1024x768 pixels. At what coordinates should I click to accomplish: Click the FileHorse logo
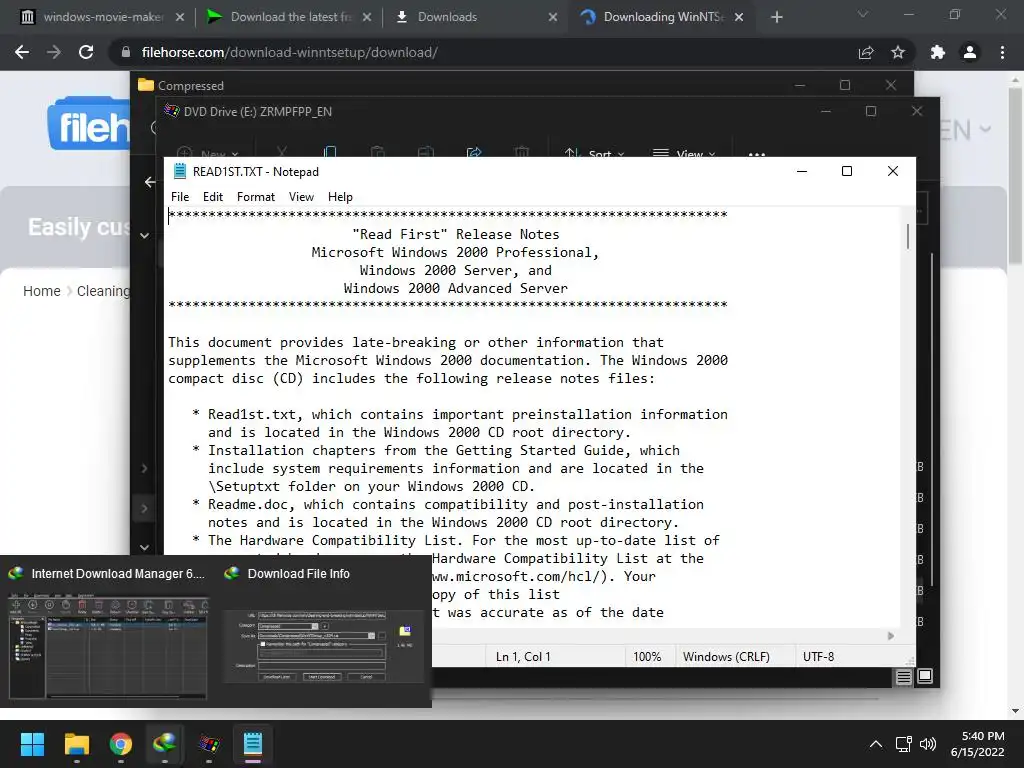coord(89,124)
